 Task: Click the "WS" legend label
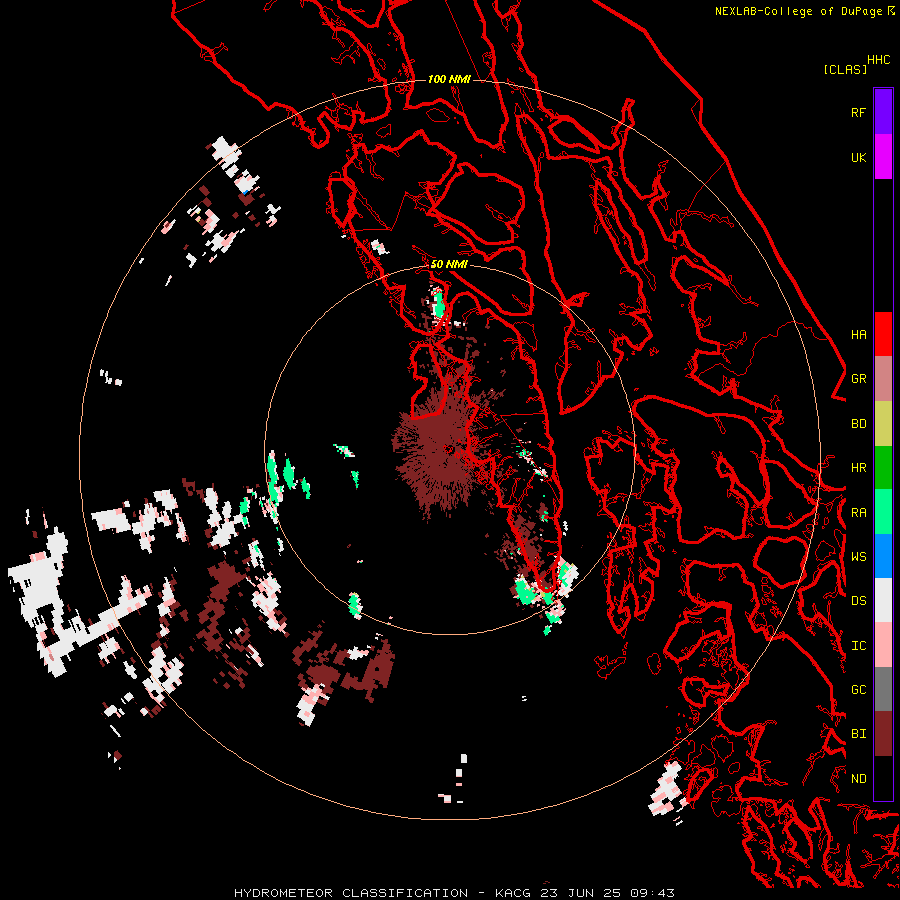(858, 557)
